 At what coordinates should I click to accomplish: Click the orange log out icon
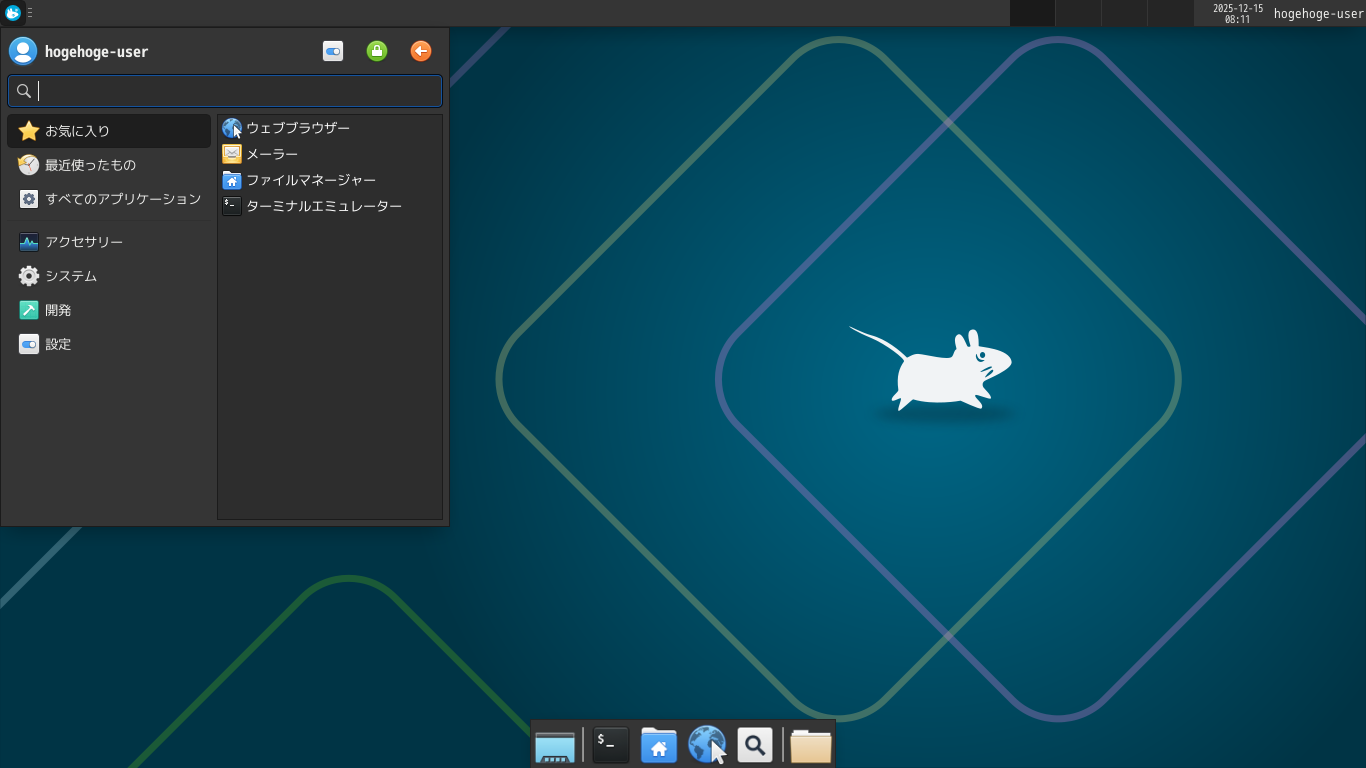[421, 51]
